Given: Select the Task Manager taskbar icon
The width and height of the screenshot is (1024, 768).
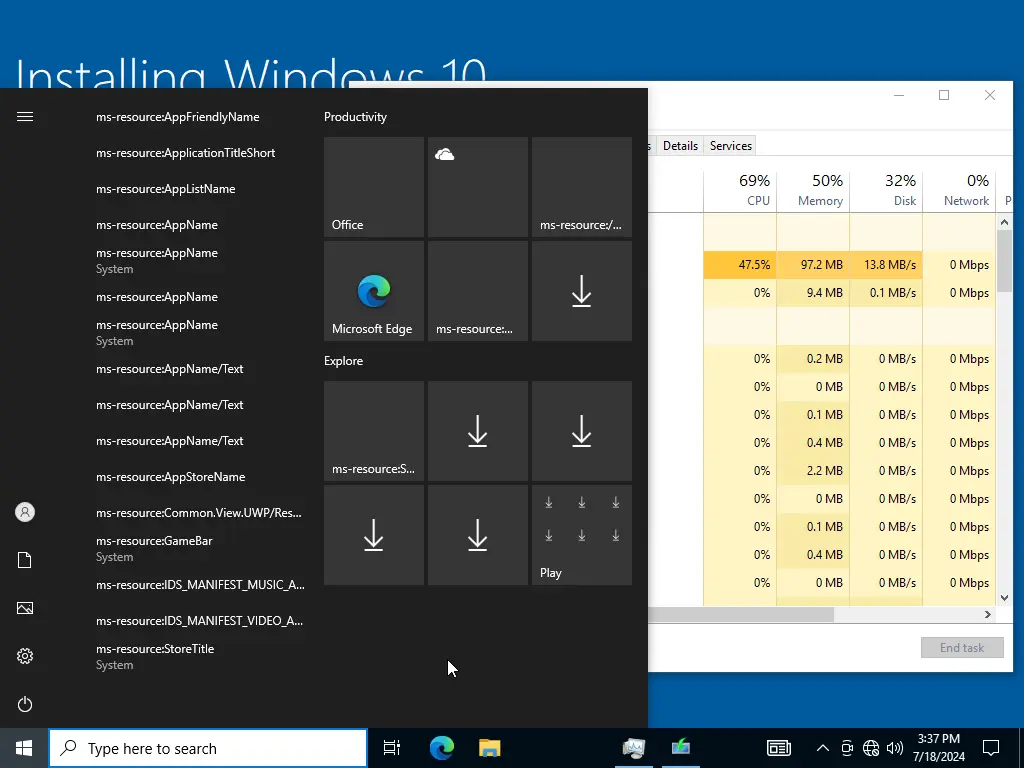Looking at the screenshot, I should 634,748.
